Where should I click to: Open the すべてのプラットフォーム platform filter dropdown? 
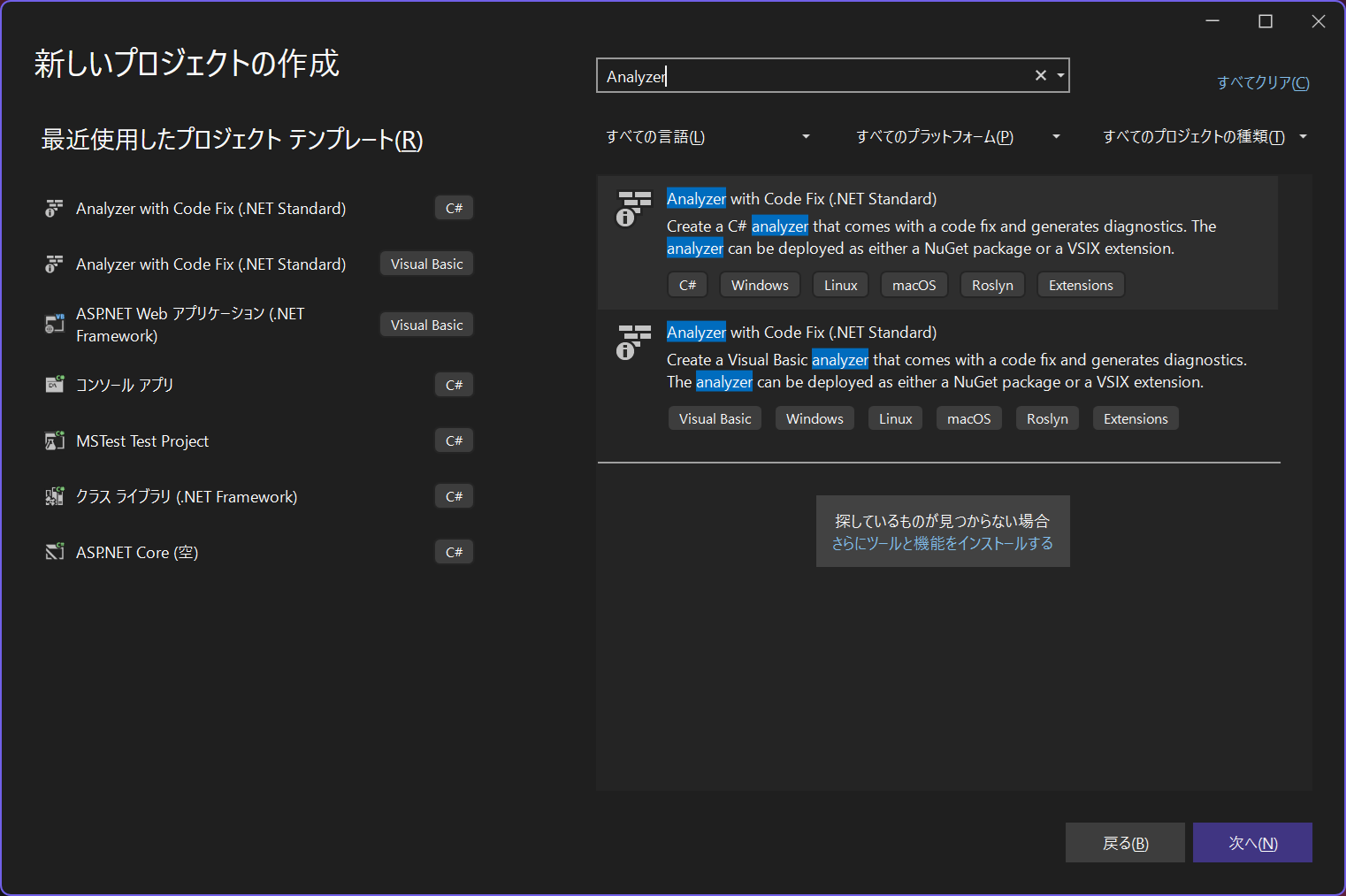[957, 136]
